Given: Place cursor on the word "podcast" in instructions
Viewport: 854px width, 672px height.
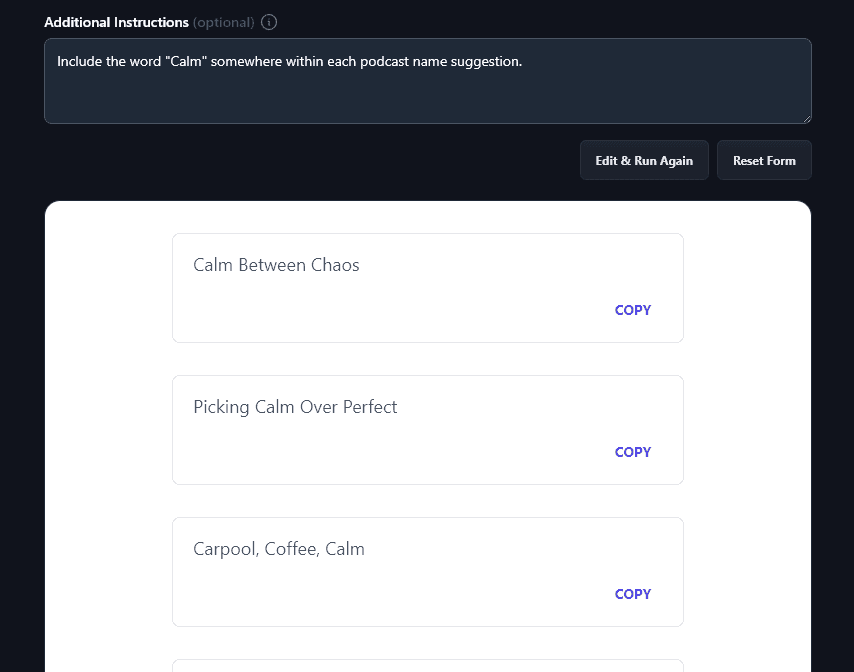Looking at the screenshot, I should pos(375,62).
